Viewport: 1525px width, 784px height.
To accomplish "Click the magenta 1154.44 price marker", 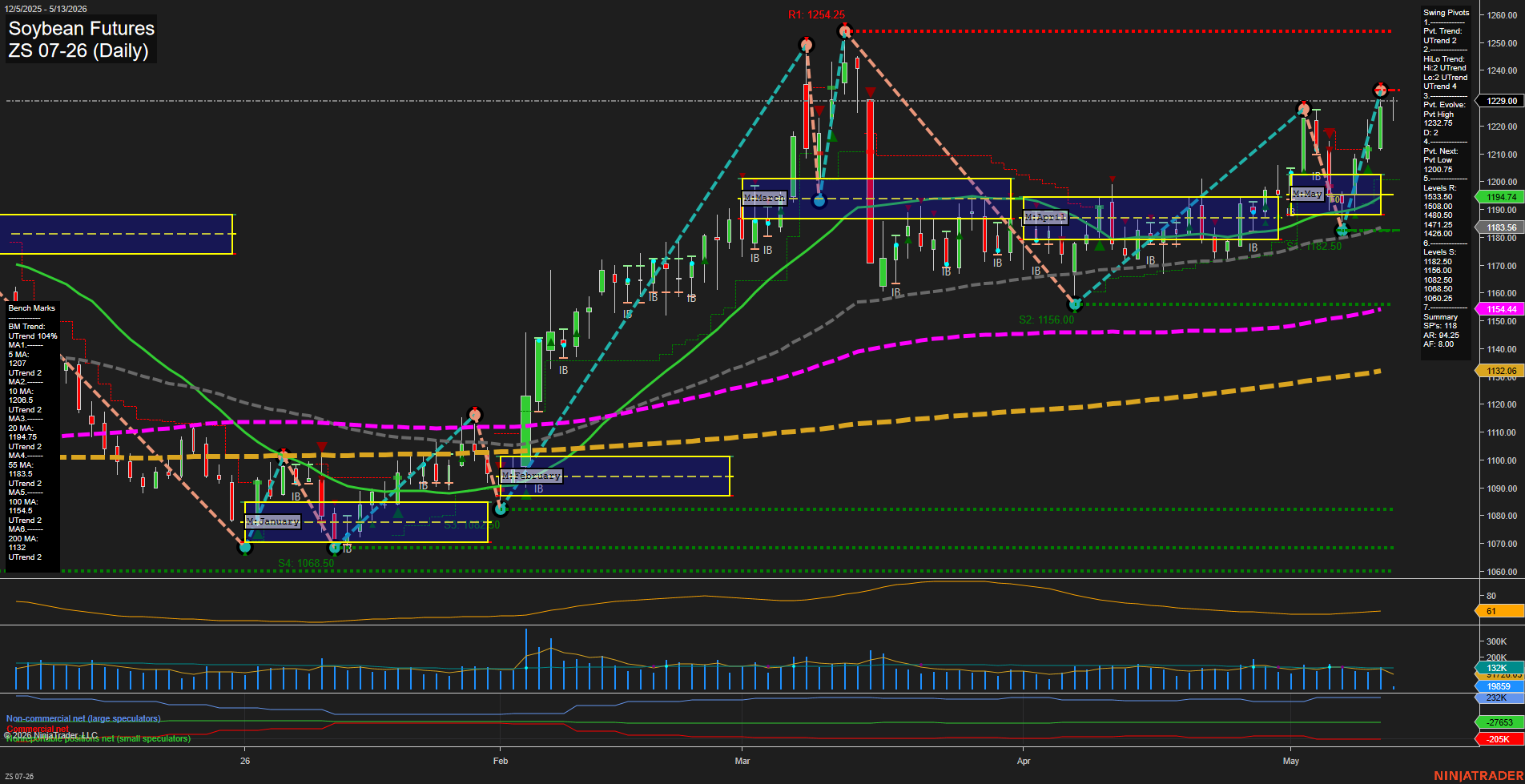I will point(1499,309).
